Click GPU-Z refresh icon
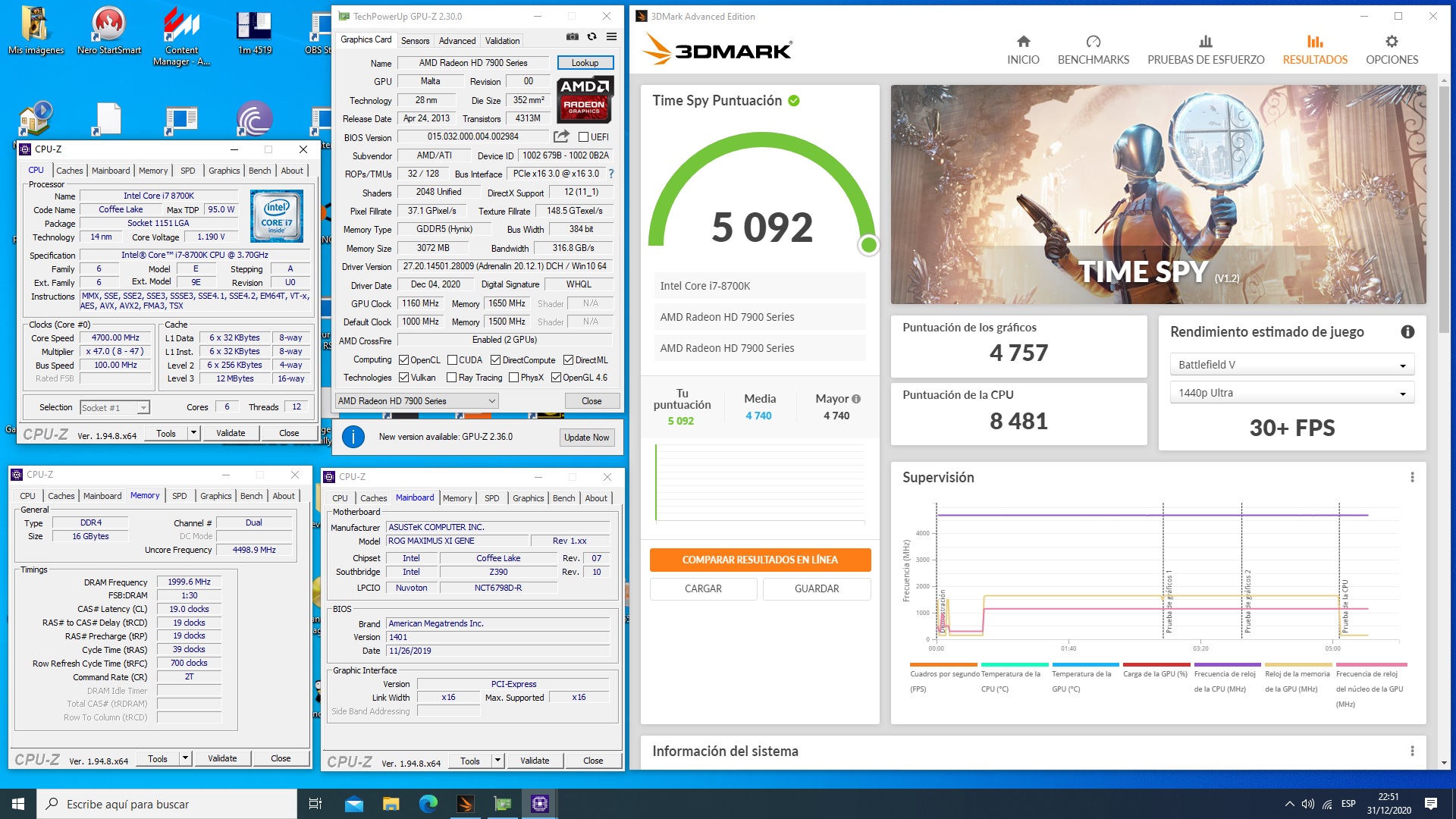 [591, 36]
